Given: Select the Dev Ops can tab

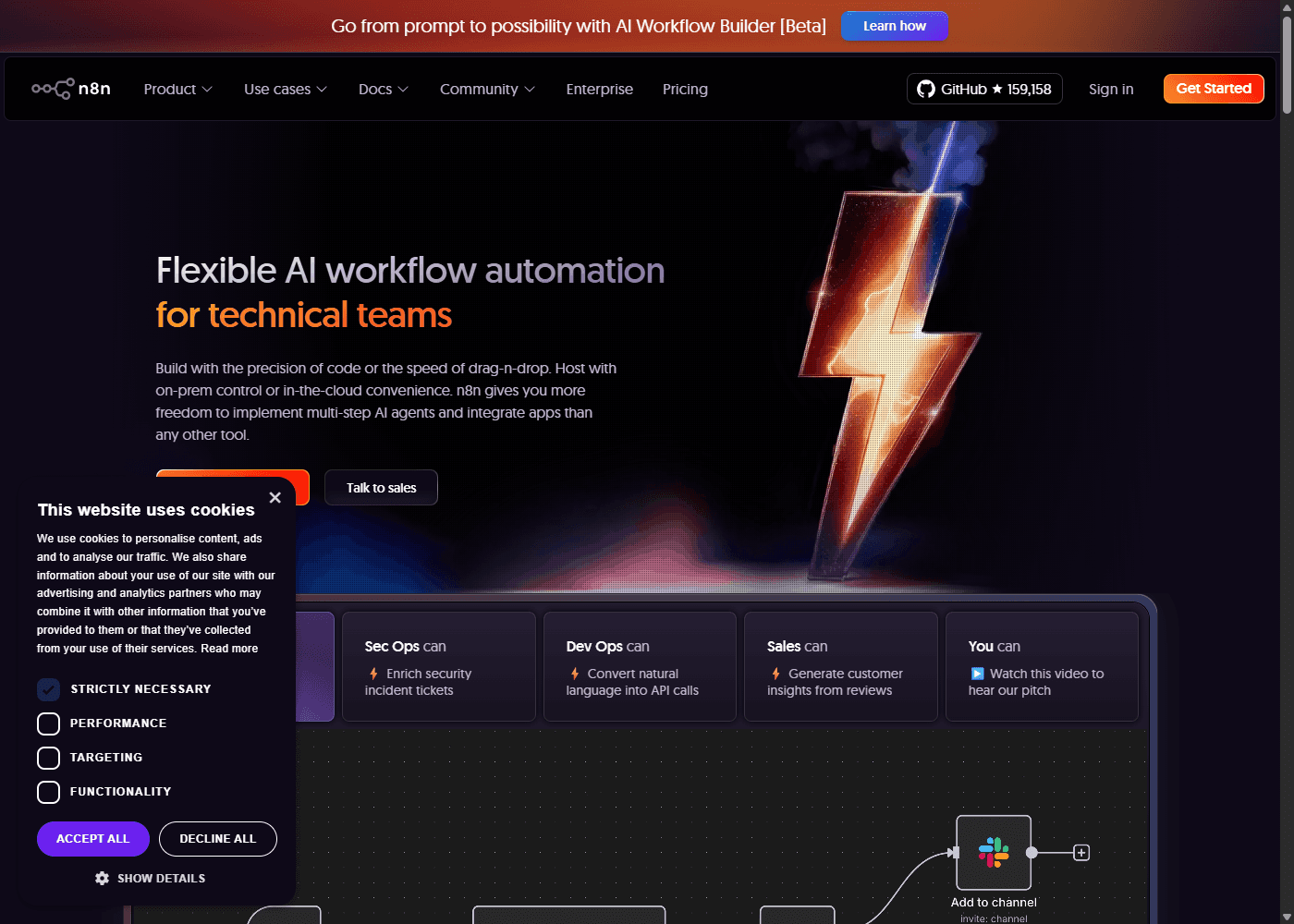Looking at the screenshot, I should (x=640, y=666).
